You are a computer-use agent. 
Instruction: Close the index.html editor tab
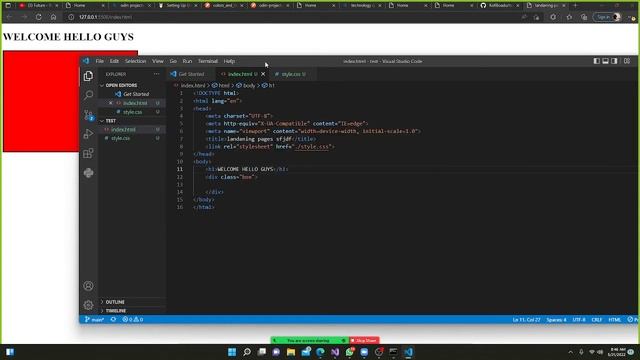(263, 74)
